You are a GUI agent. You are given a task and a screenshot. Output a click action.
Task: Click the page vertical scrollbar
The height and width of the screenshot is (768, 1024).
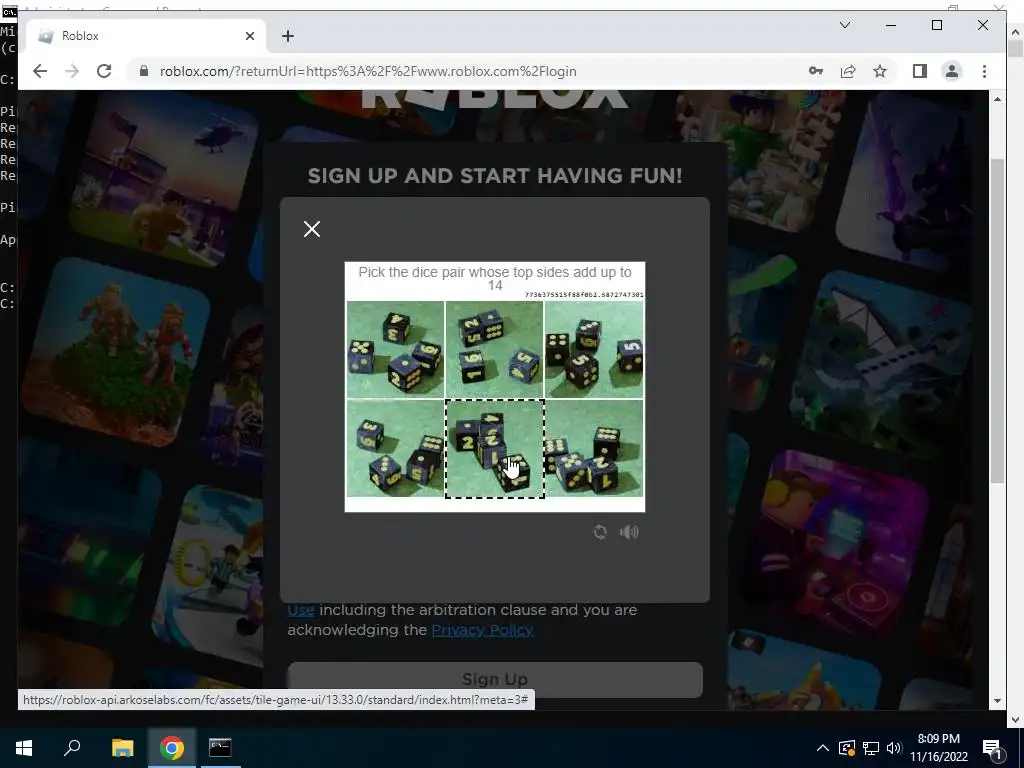point(997,320)
